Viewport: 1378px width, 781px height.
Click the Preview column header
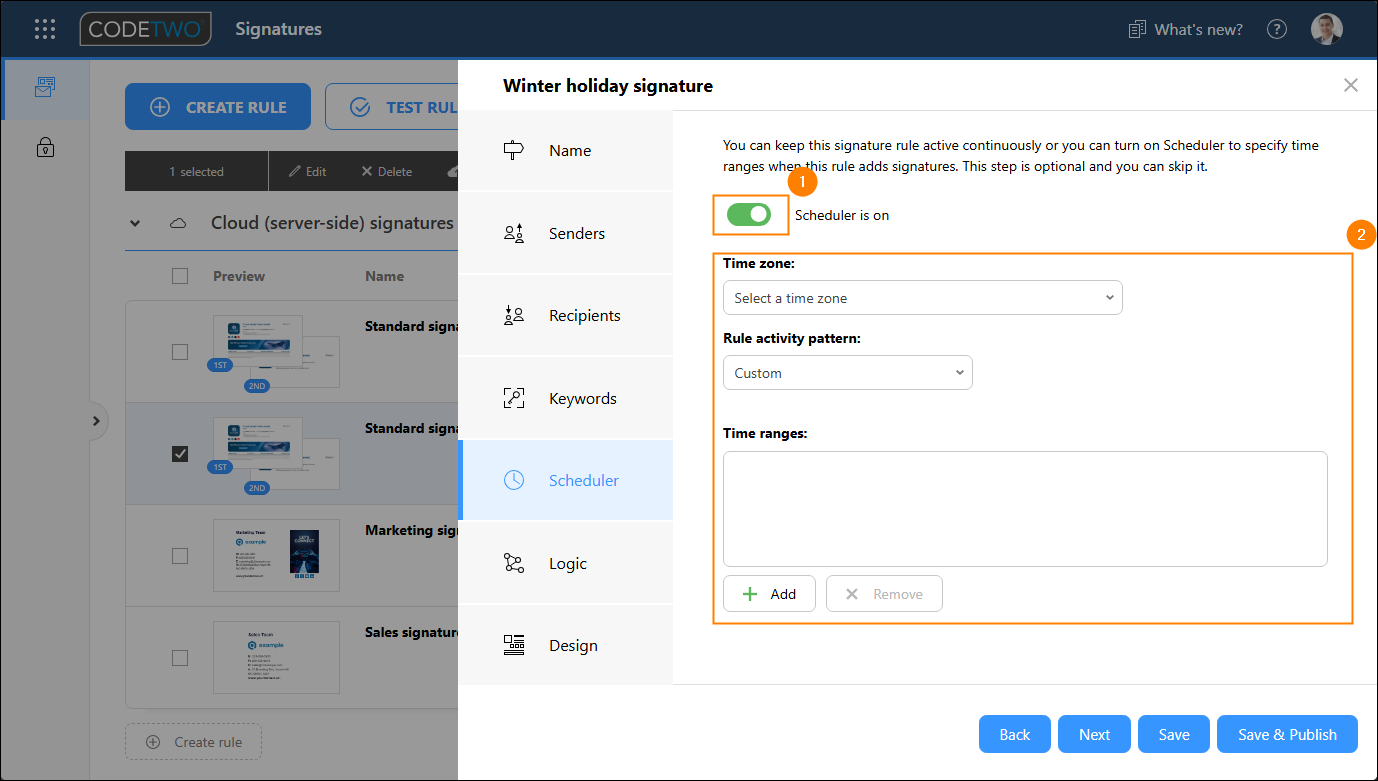point(239,276)
